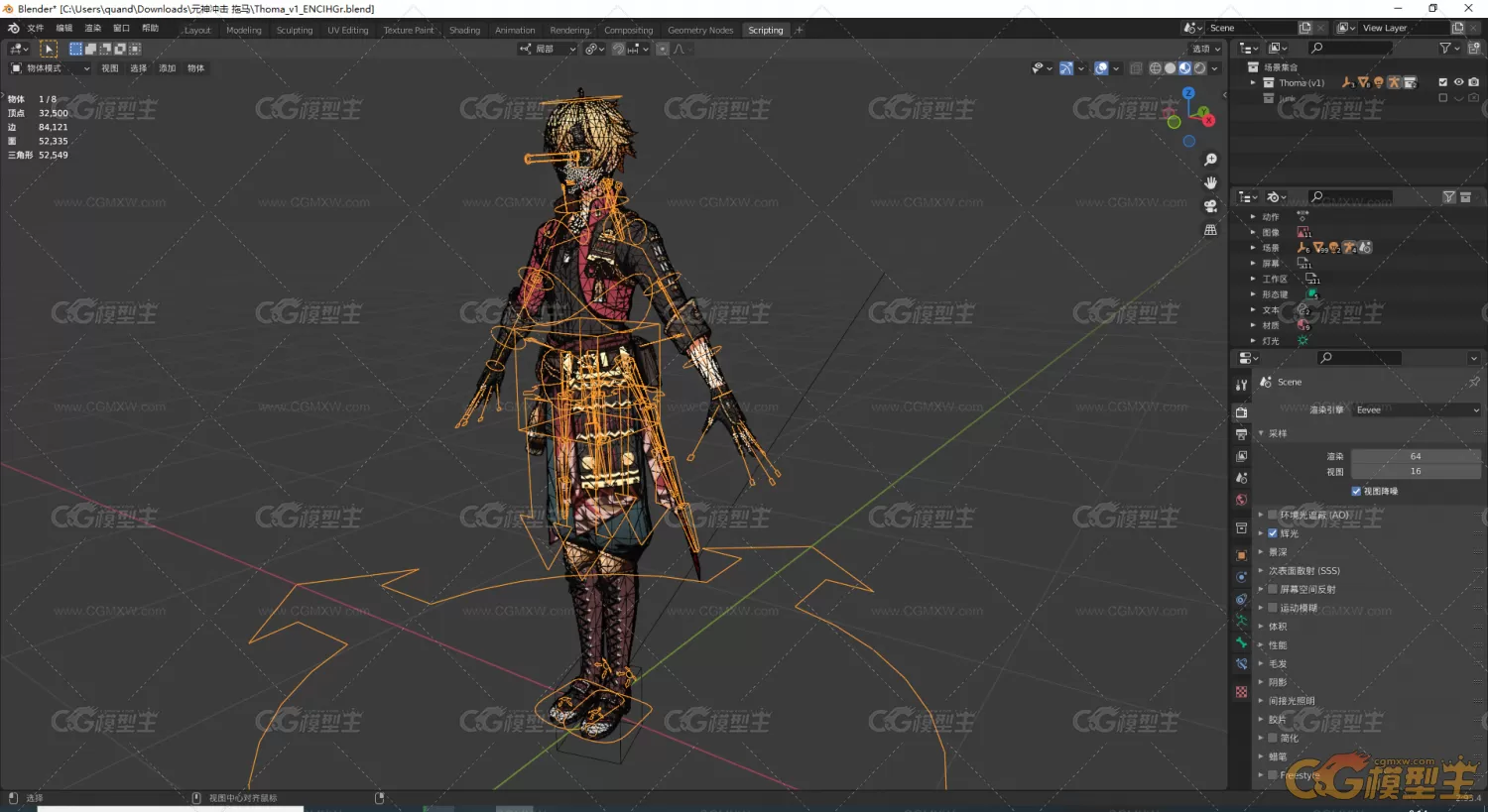Adjust the render samples 64 field

1417,456
